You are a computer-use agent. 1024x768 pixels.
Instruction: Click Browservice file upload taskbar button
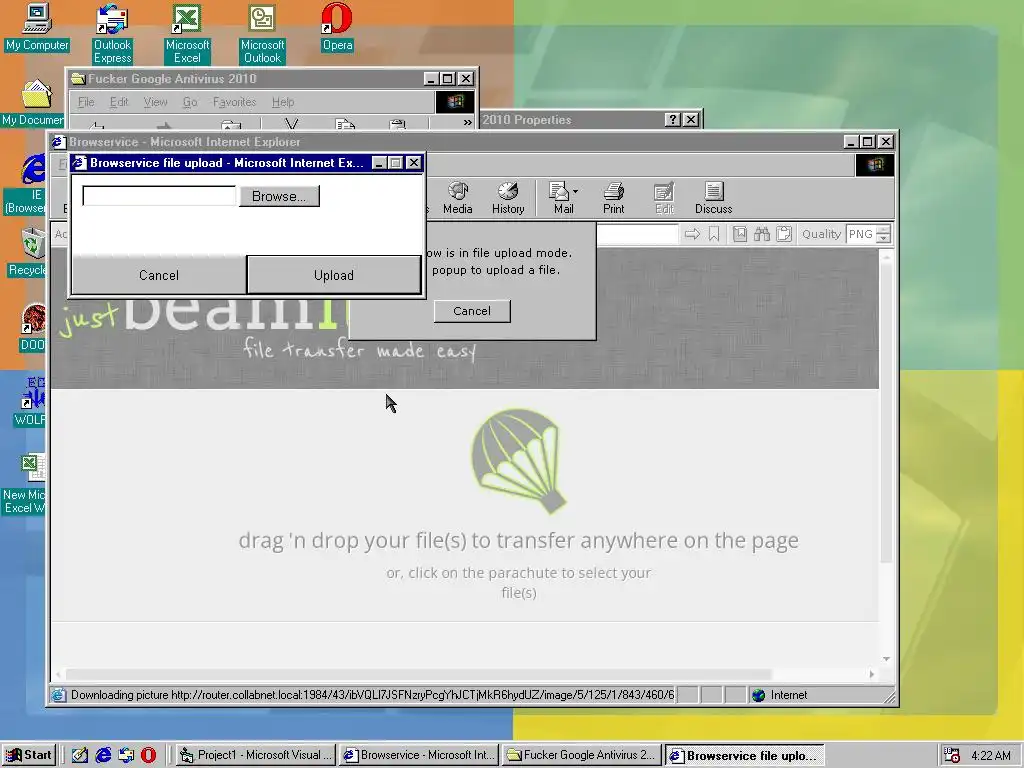[x=744, y=755]
